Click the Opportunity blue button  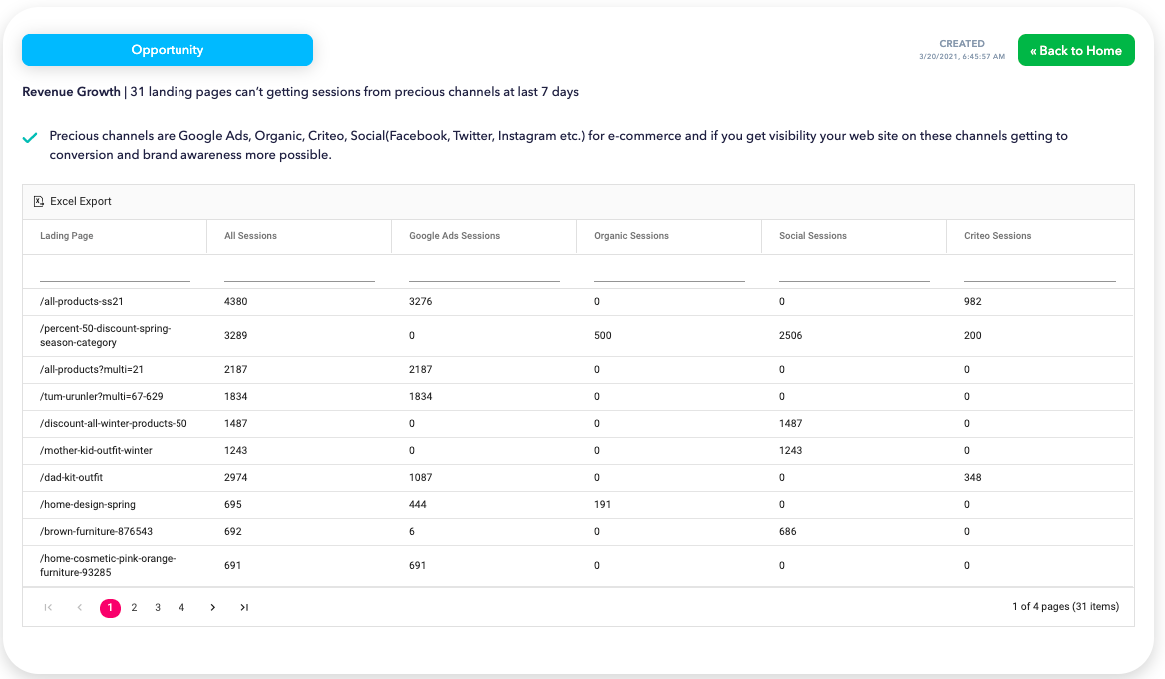pyautogui.click(x=167, y=50)
